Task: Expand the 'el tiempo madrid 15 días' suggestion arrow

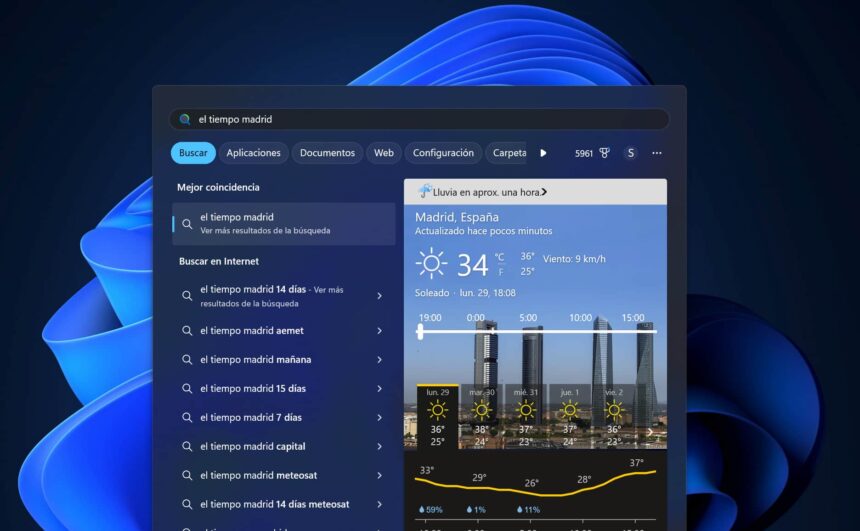Action: [380, 388]
